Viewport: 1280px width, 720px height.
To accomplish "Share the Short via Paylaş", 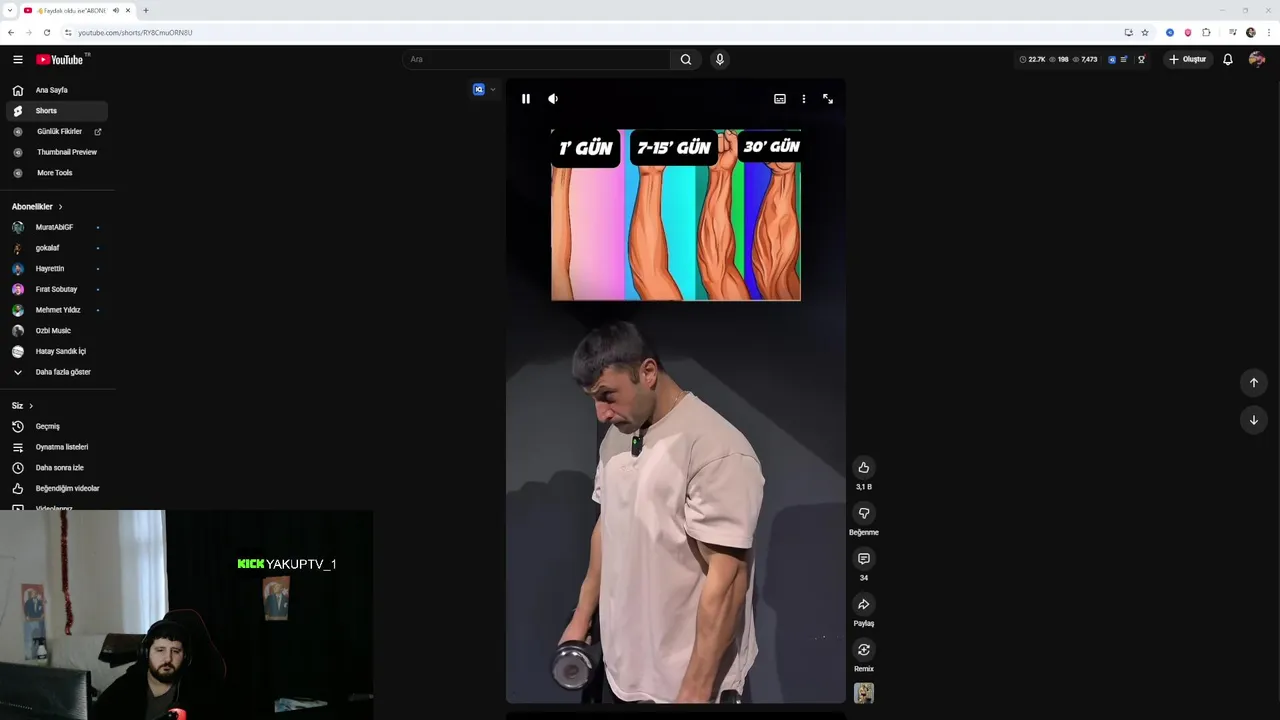I will point(864,604).
